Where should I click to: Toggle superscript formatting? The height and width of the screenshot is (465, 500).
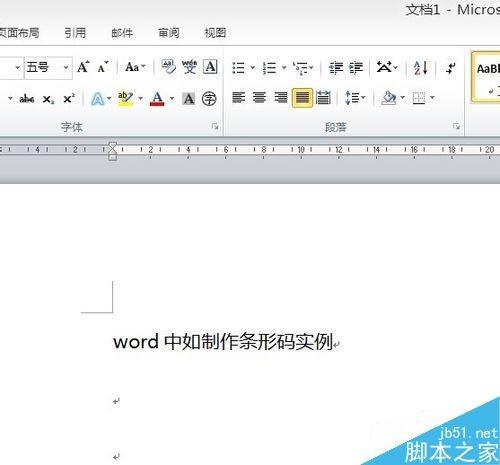69,99
